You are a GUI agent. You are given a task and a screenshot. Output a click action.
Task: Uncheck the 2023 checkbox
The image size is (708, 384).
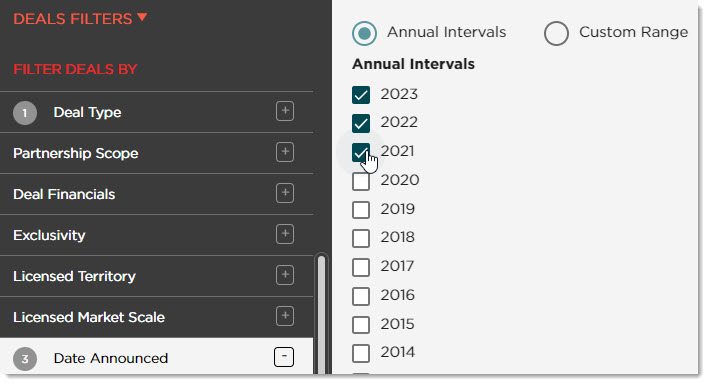click(x=361, y=95)
